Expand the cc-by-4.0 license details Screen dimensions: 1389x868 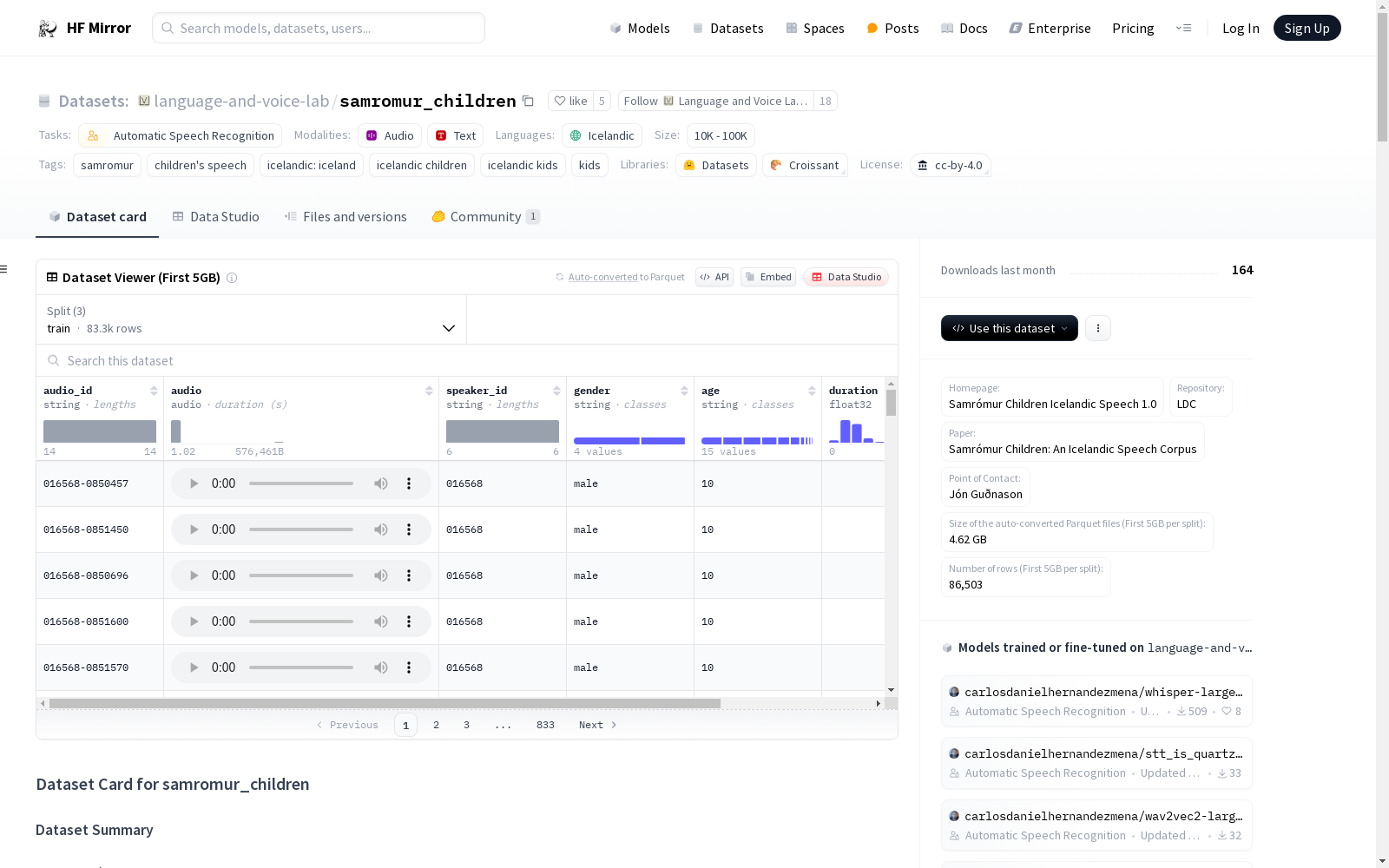coord(951,165)
